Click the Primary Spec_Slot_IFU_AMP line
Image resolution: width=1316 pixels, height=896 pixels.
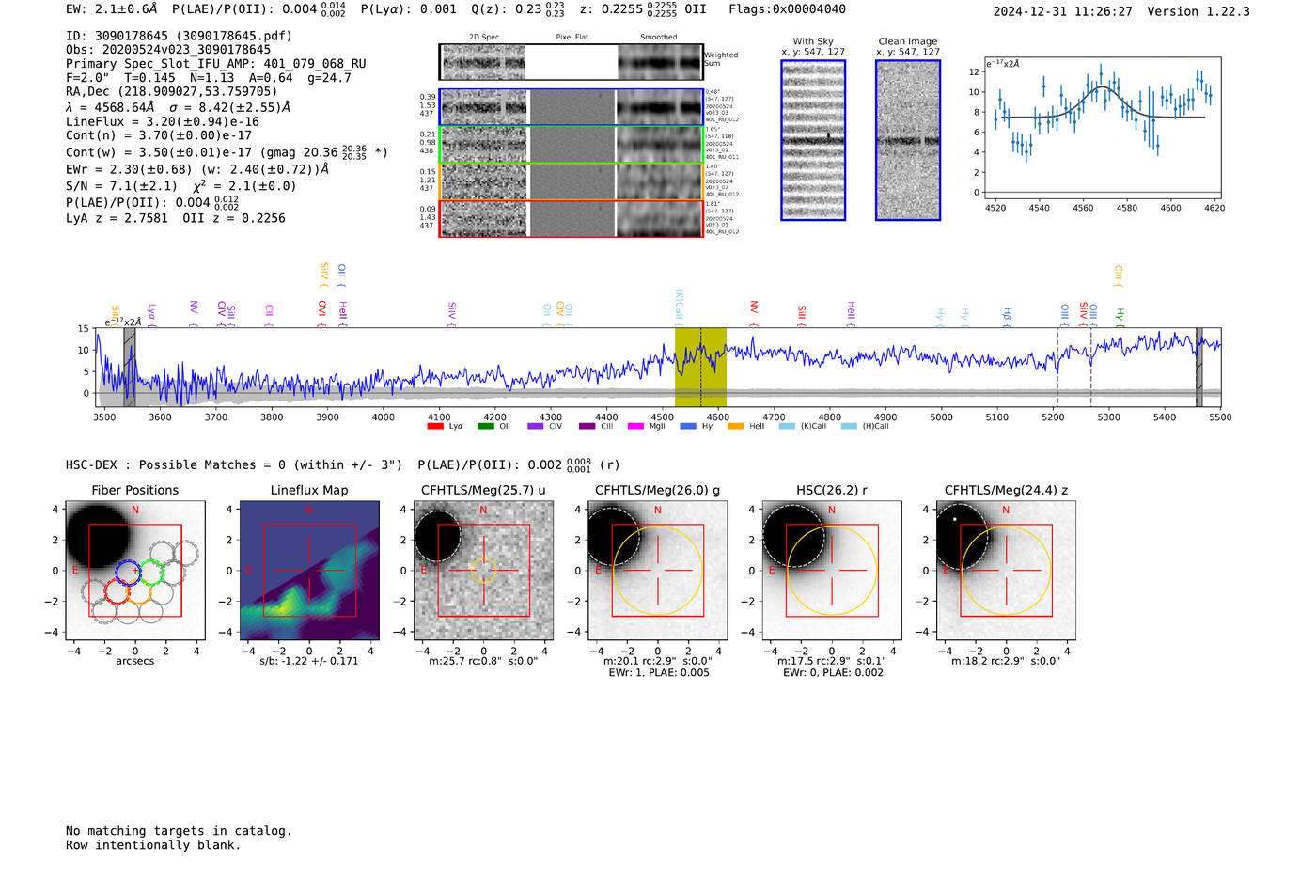click(216, 64)
